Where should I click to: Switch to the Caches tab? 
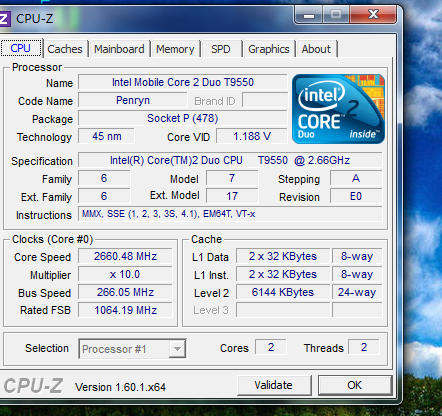pos(65,49)
